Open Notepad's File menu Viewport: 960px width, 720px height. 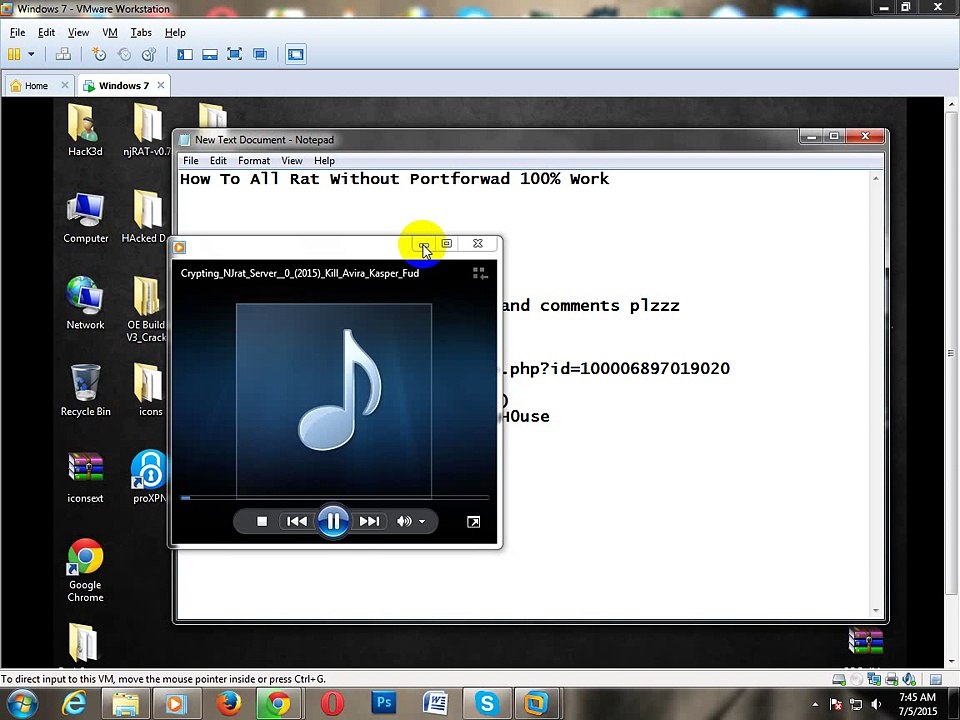[191, 160]
